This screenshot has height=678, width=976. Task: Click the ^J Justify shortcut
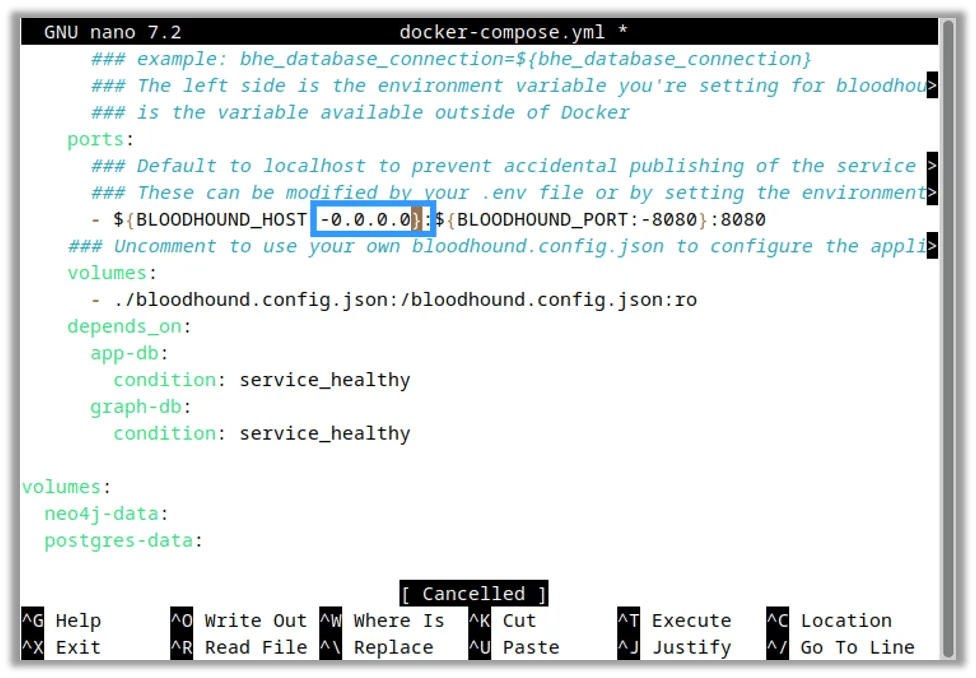[x=675, y=647]
